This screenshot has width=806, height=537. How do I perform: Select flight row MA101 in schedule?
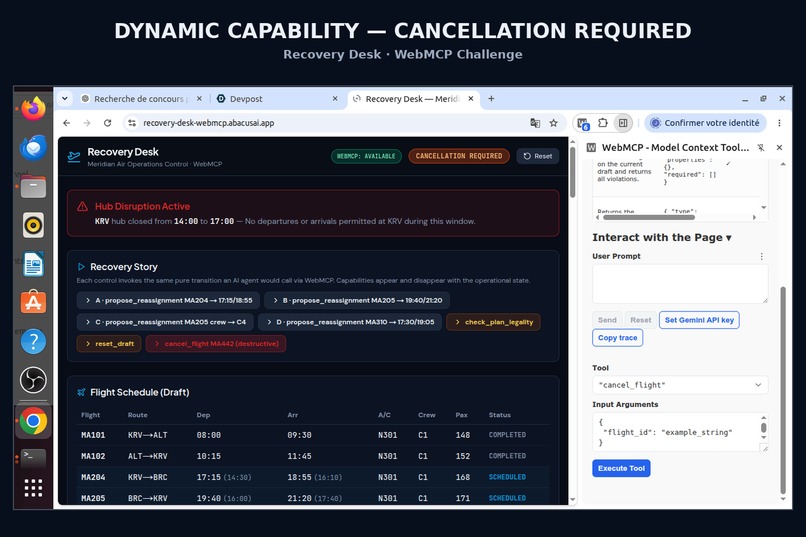coord(313,435)
